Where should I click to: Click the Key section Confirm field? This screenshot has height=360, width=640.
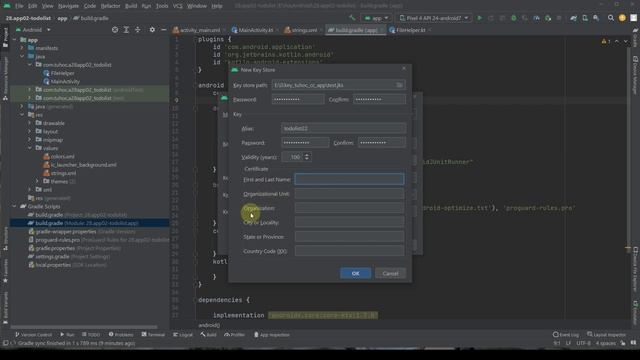click(x=382, y=143)
